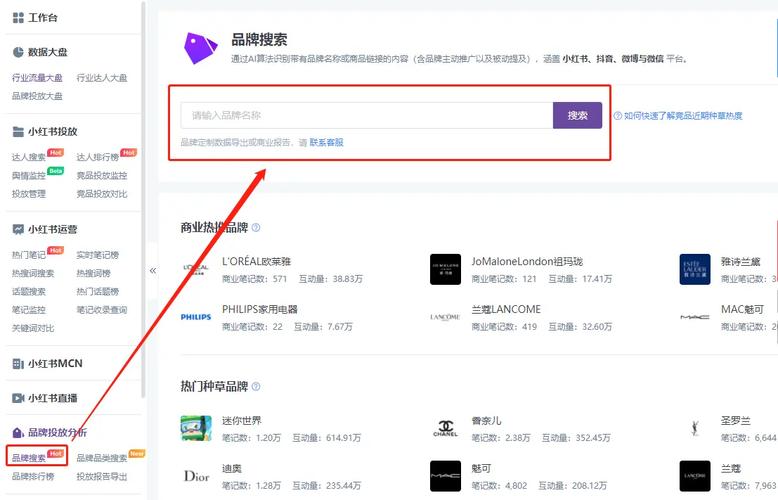Viewport: 778px width, 500px height.
Task: Click PHILIPS家用电器 brand name
Action: [x=259, y=310]
